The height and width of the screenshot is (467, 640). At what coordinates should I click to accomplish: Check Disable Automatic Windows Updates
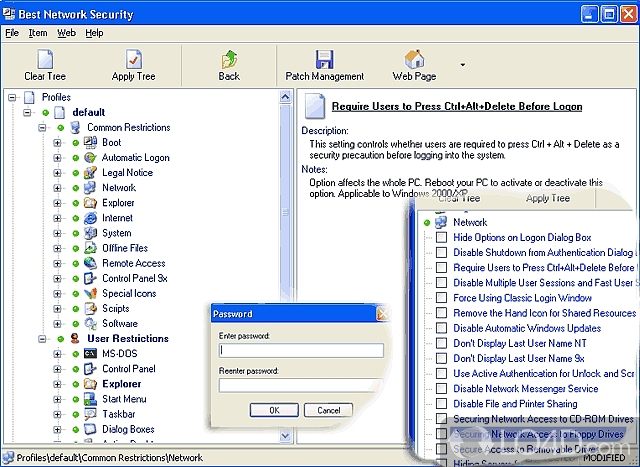(441, 328)
